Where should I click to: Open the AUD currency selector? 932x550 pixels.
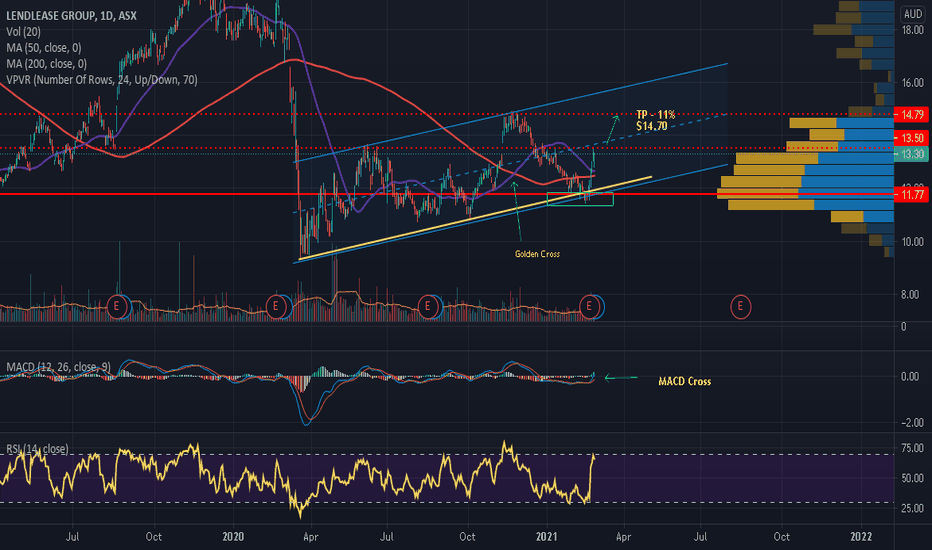[x=912, y=14]
